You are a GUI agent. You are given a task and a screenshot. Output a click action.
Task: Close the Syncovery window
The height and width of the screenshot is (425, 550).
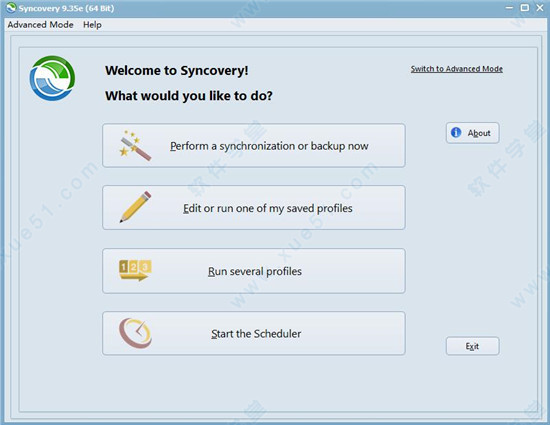click(x=540, y=8)
